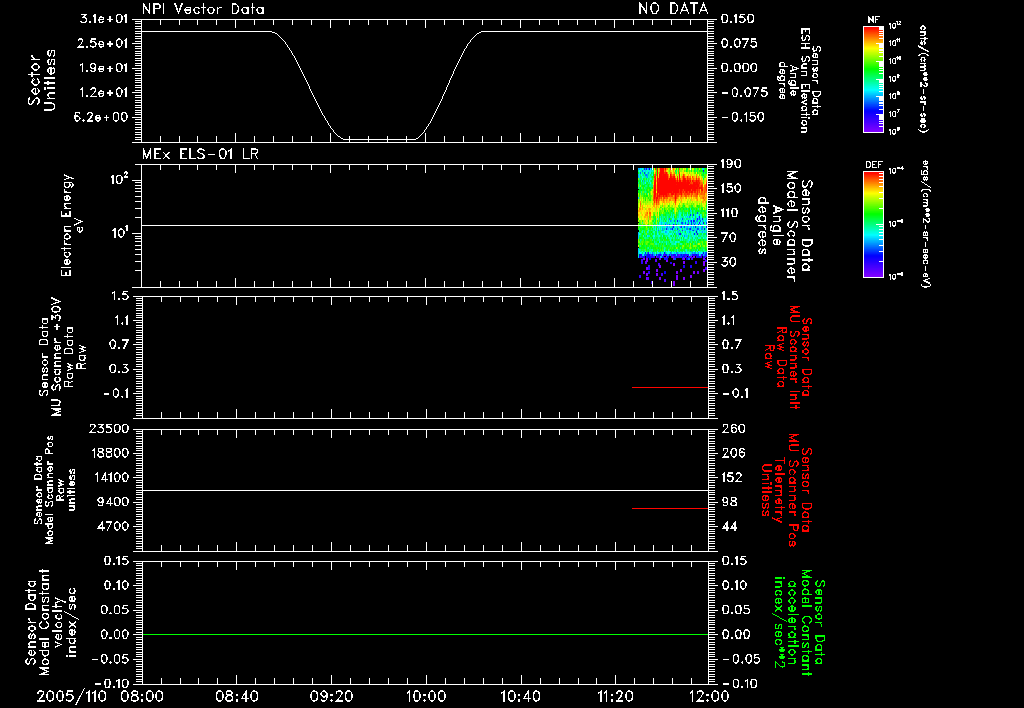Click the 09:20 time axis label
Viewport: 1024px width, 708px height.
(331, 696)
